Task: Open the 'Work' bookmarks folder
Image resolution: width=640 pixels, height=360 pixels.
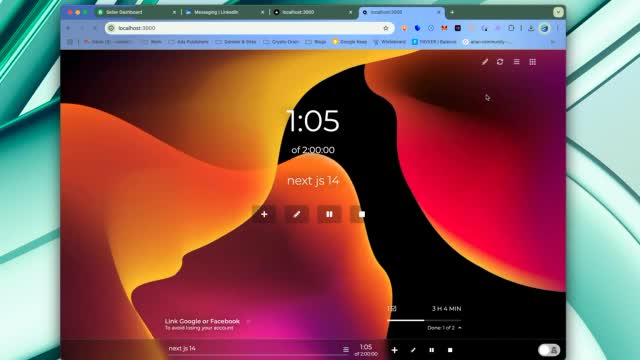Action: click(x=152, y=42)
